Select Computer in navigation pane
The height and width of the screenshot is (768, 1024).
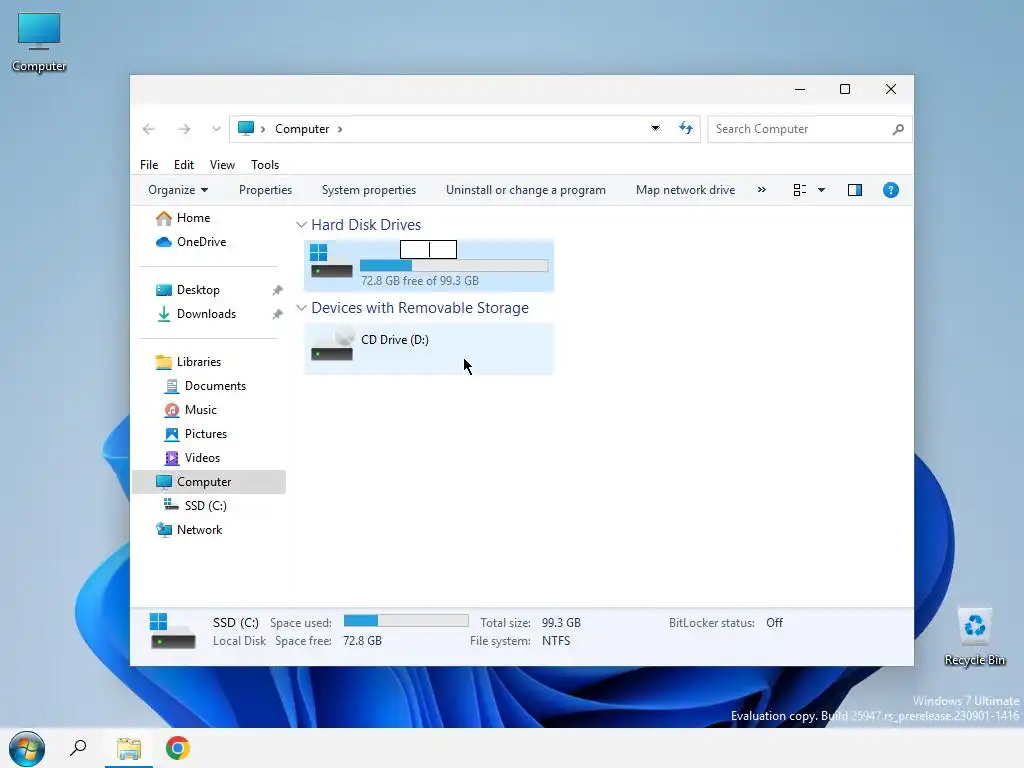point(209,482)
